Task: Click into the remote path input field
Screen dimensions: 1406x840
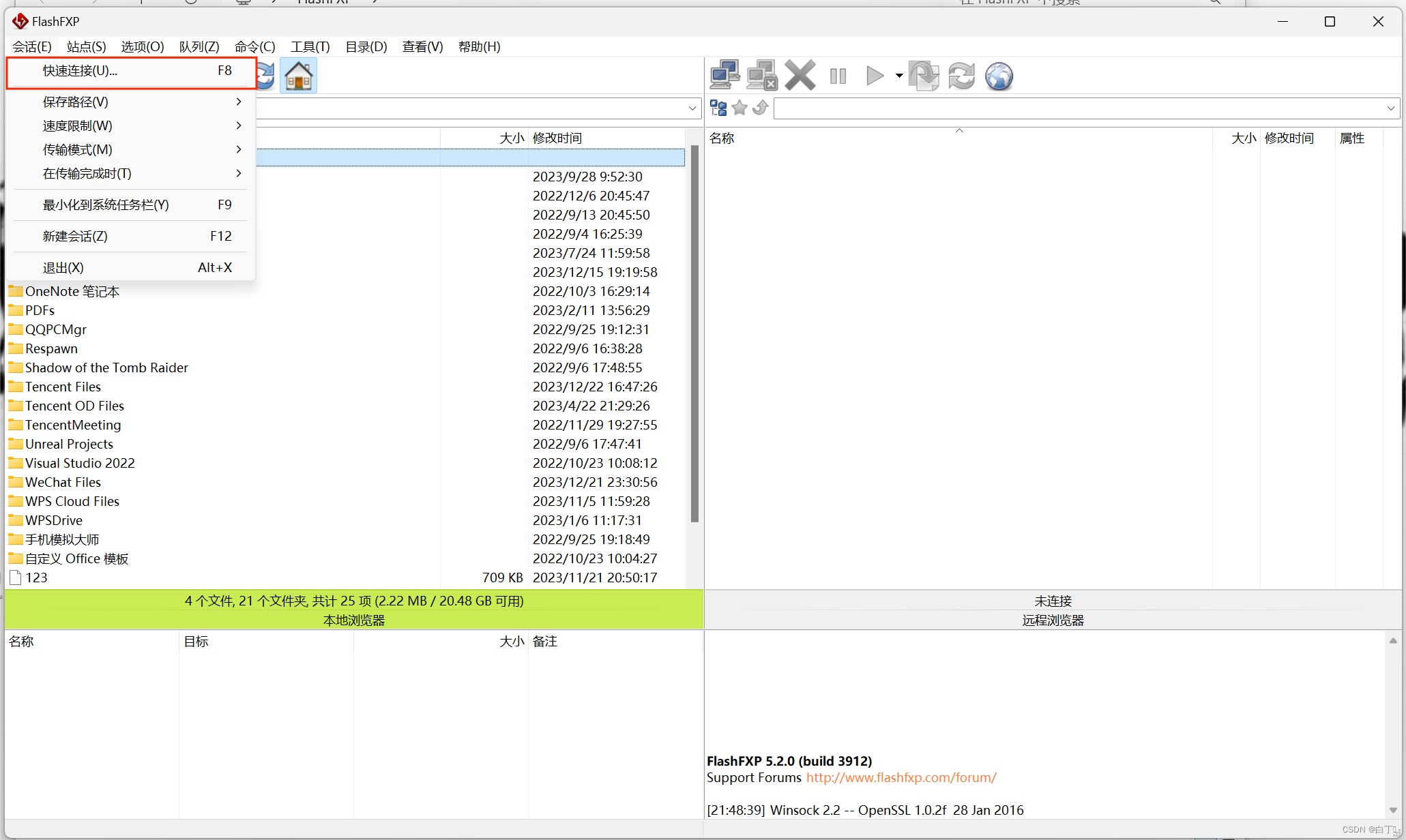Action: point(1079,108)
